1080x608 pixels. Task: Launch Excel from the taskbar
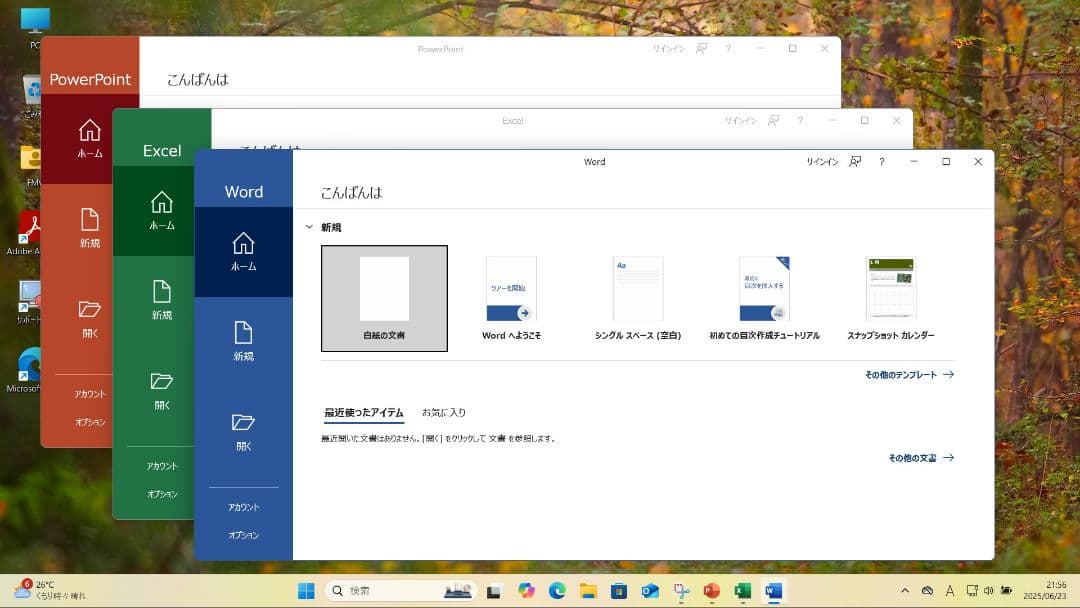[743, 590]
